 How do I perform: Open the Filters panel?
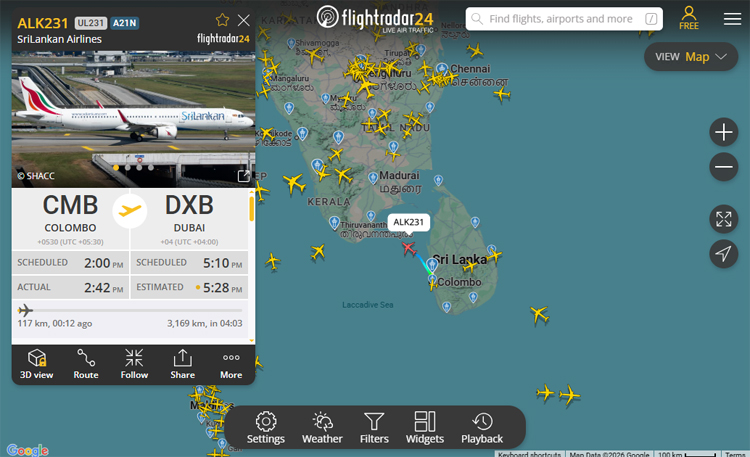click(374, 427)
